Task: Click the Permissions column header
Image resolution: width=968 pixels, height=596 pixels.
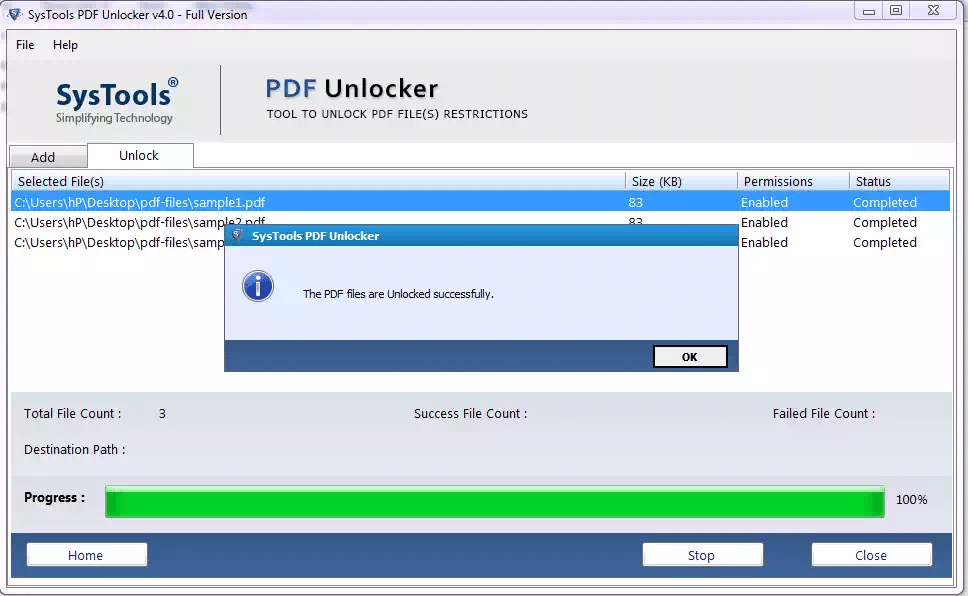Action: pyautogui.click(x=793, y=181)
